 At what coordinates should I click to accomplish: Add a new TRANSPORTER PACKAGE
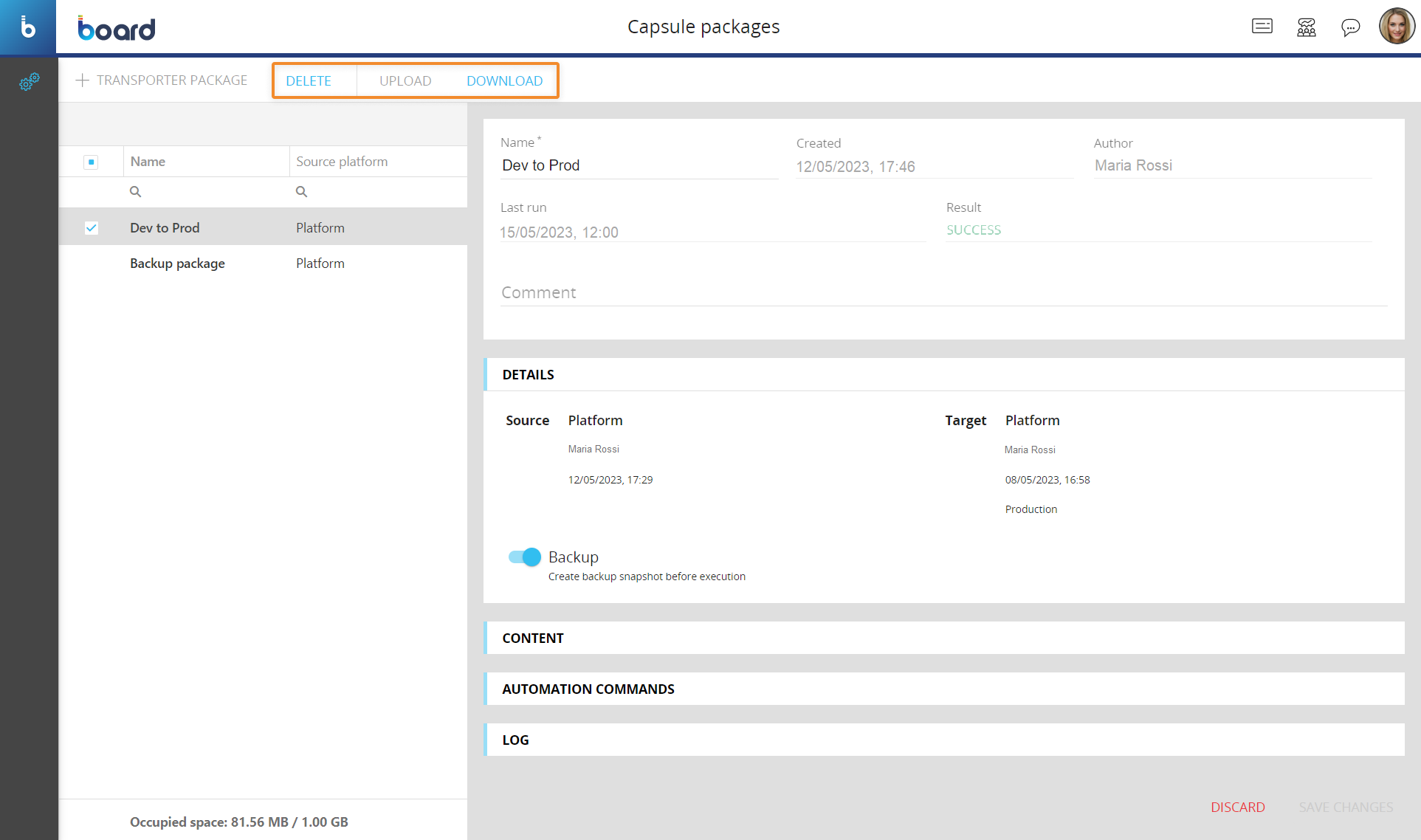tap(162, 80)
